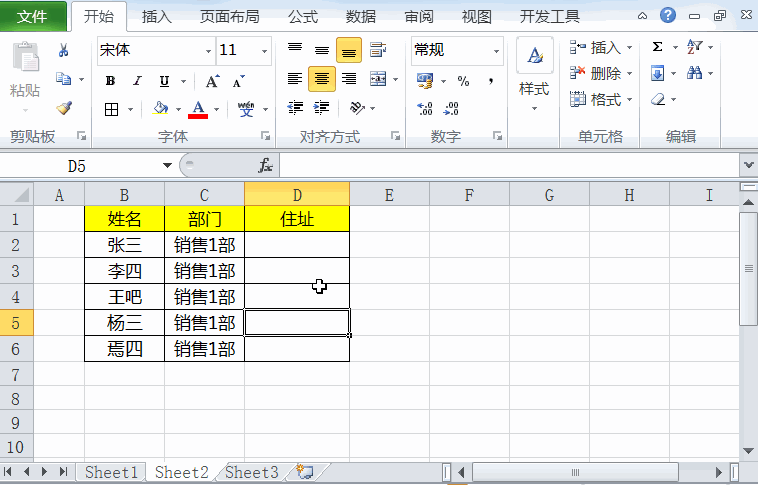Click the Copy icon in clipboard group
The height and width of the screenshot is (485, 758).
(63, 79)
